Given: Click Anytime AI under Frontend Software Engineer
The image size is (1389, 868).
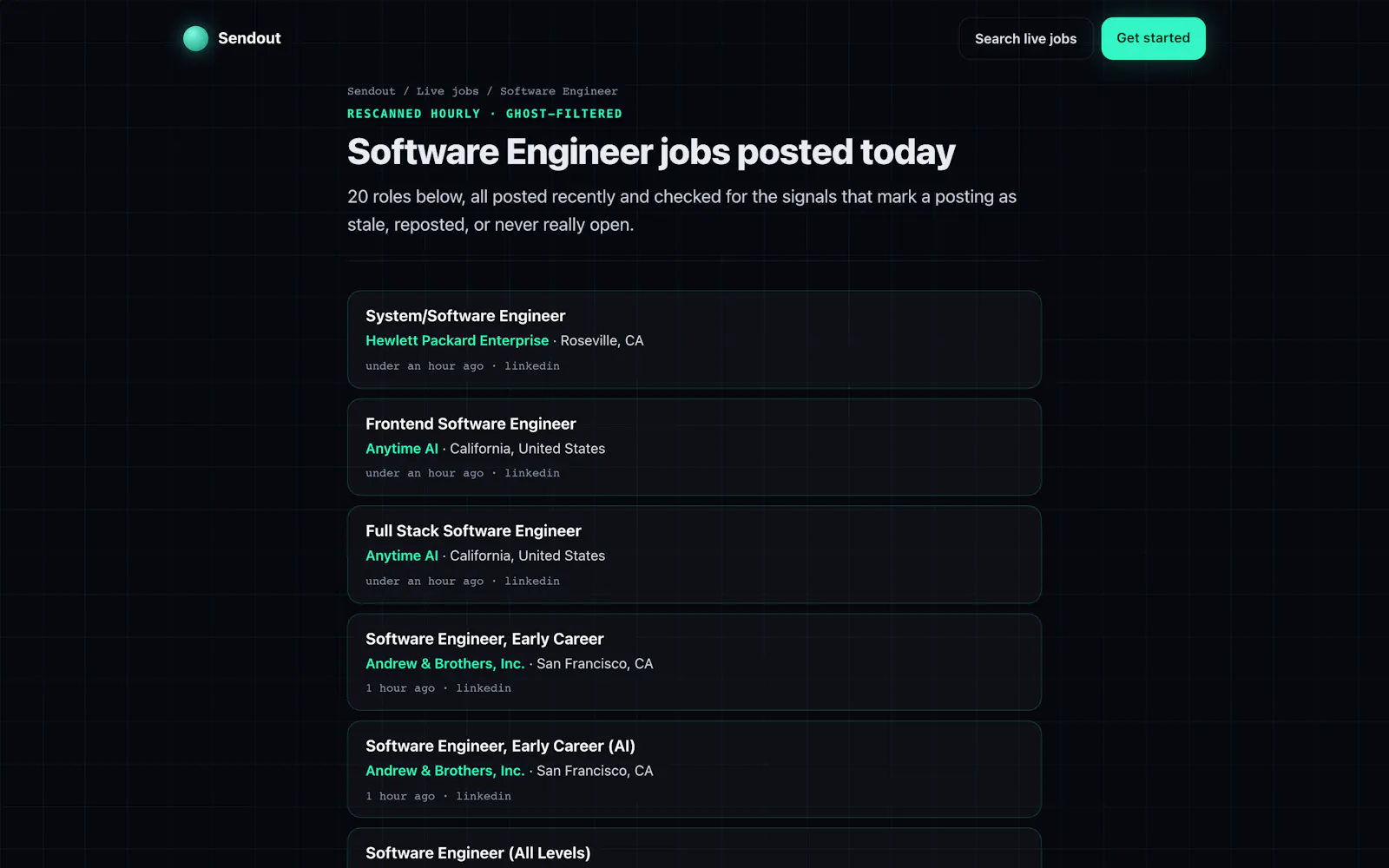Looking at the screenshot, I should pos(401,448).
